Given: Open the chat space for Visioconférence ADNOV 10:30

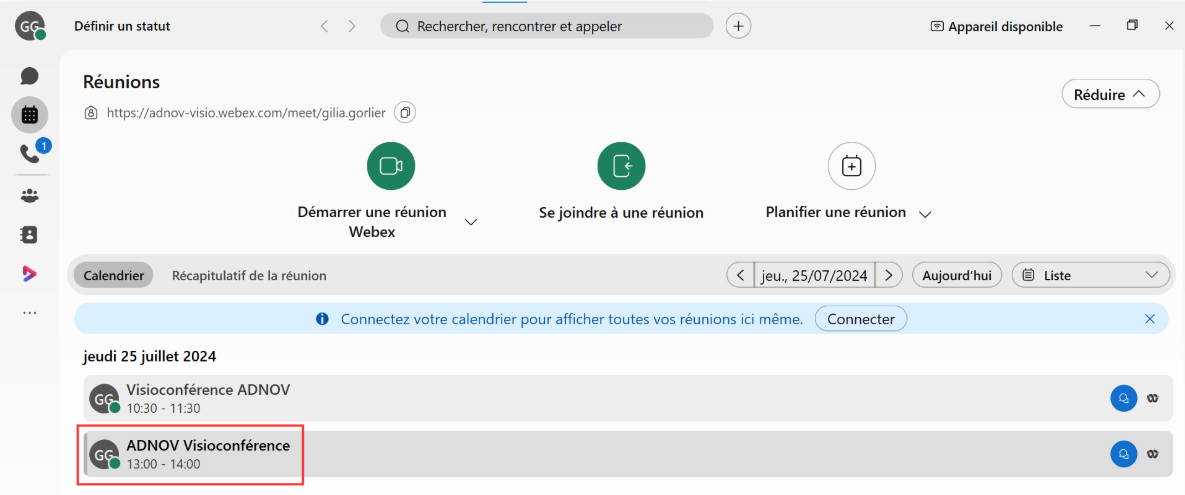Looking at the screenshot, I should click(x=1123, y=398).
